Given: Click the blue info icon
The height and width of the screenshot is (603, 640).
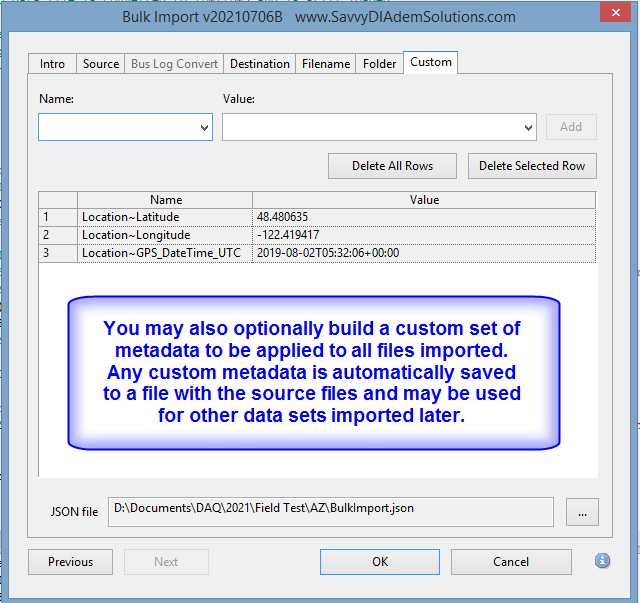Looking at the screenshot, I should point(602,561).
